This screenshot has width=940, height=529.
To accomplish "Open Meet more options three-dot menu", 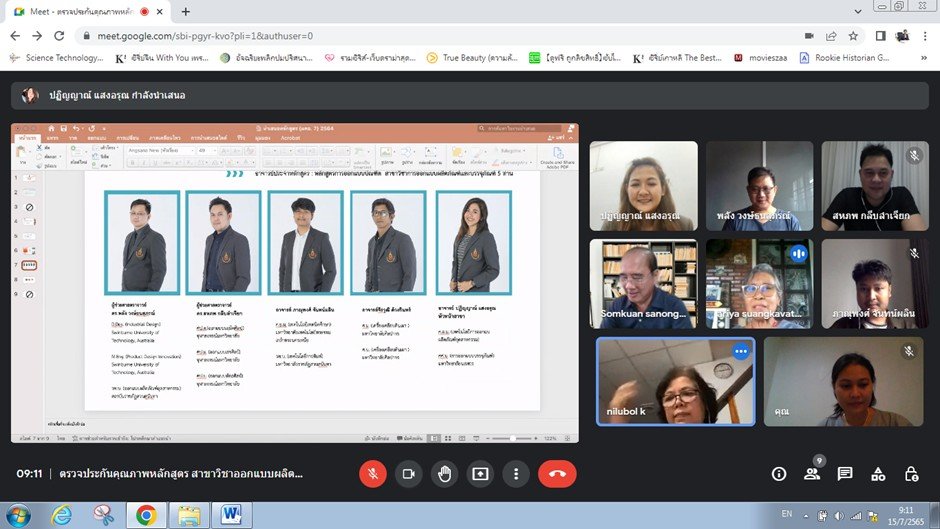I will (516, 474).
